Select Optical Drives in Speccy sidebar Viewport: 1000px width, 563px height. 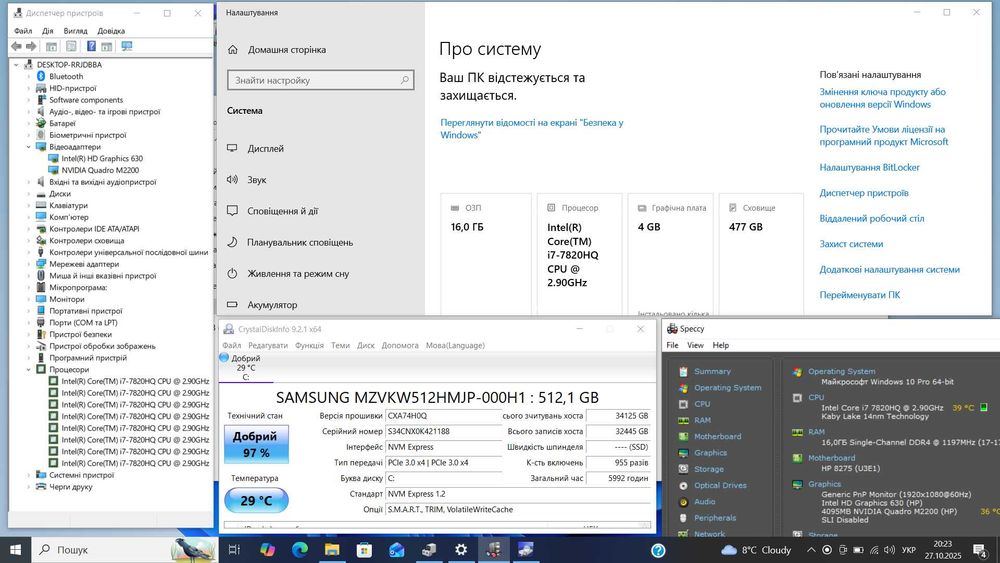719,485
